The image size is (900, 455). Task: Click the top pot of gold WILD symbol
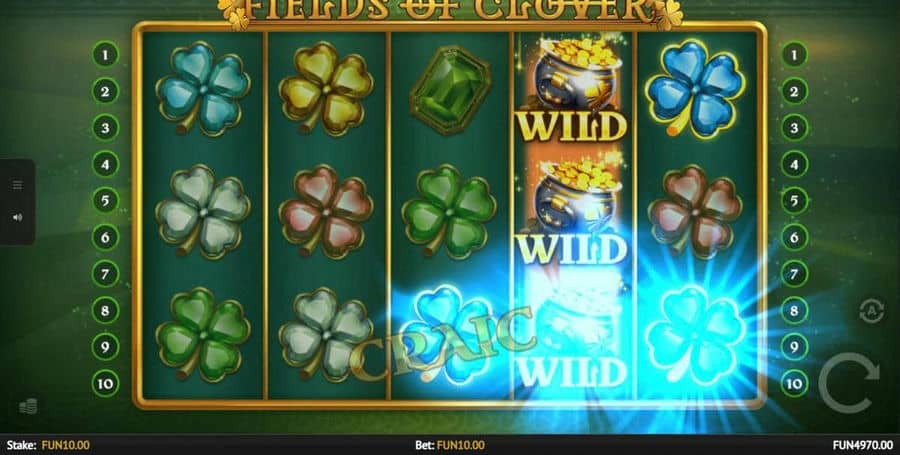tap(573, 91)
